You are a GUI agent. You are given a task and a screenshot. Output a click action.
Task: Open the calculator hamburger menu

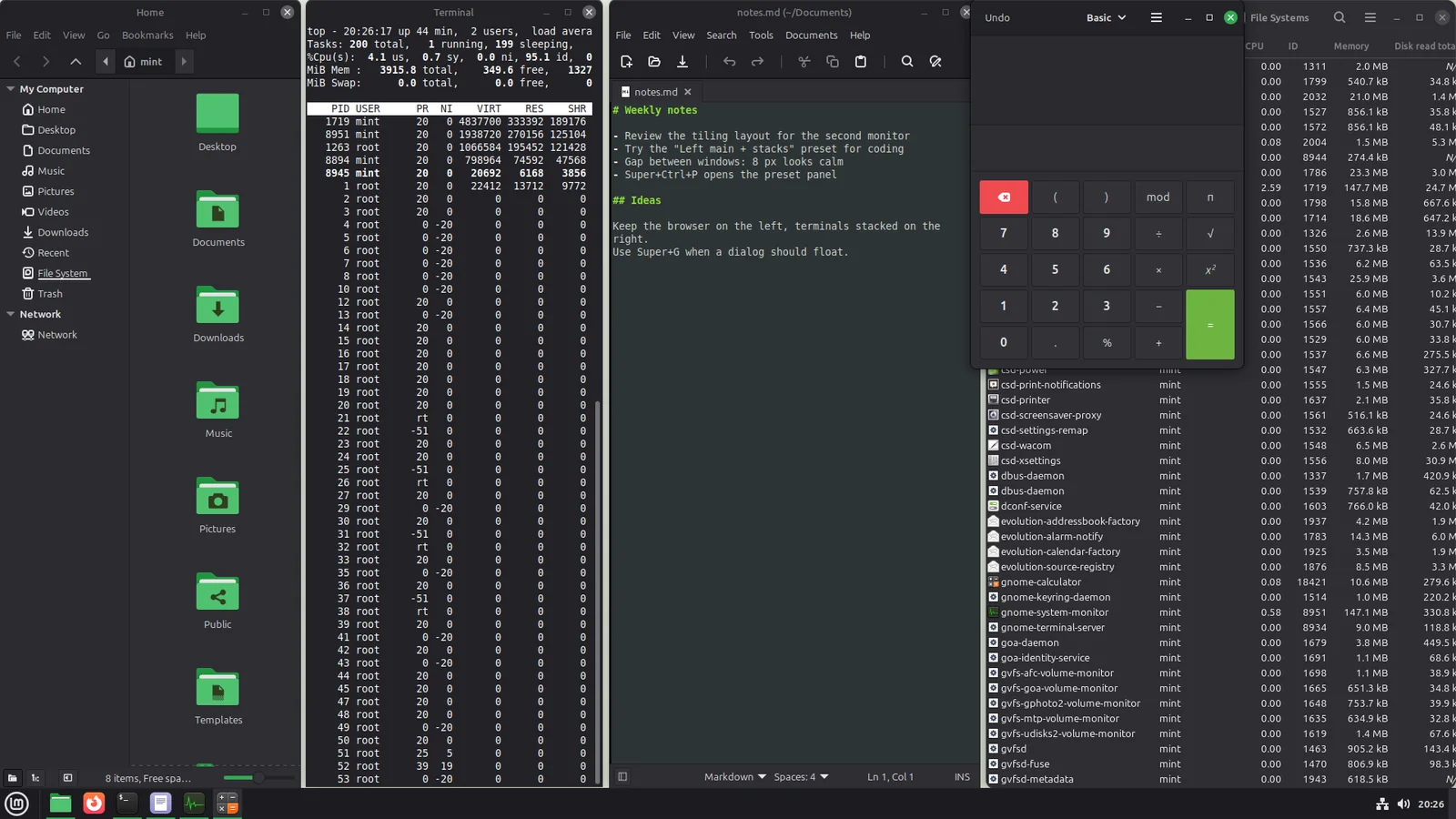coord(1157,18)
